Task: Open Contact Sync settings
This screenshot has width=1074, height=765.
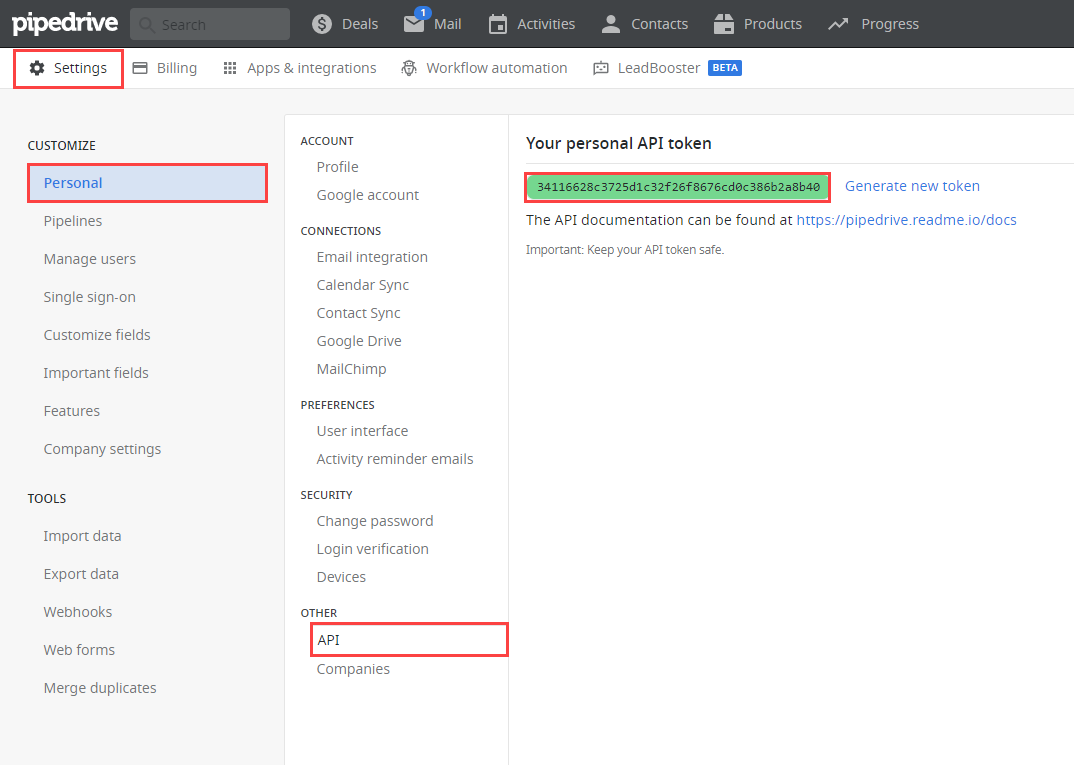Action: point(358,314)
